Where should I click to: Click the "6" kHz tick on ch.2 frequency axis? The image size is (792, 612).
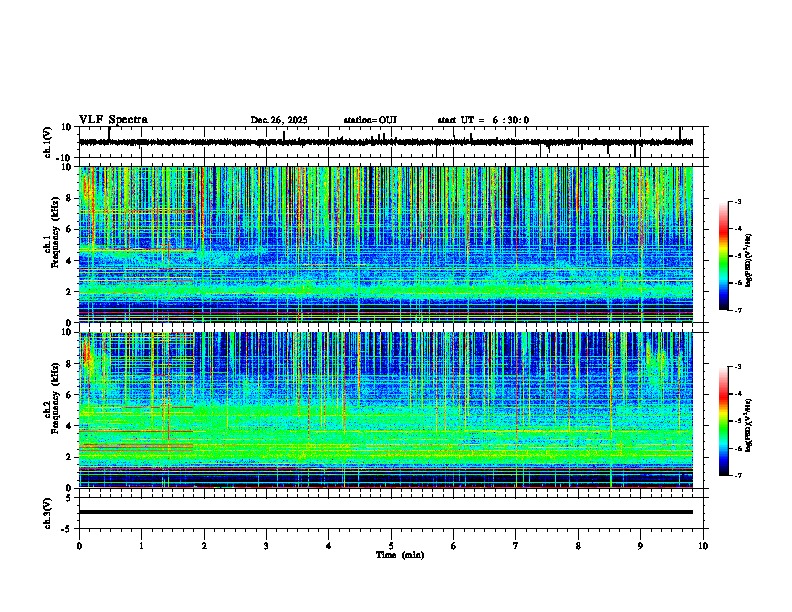pos(69,395)
